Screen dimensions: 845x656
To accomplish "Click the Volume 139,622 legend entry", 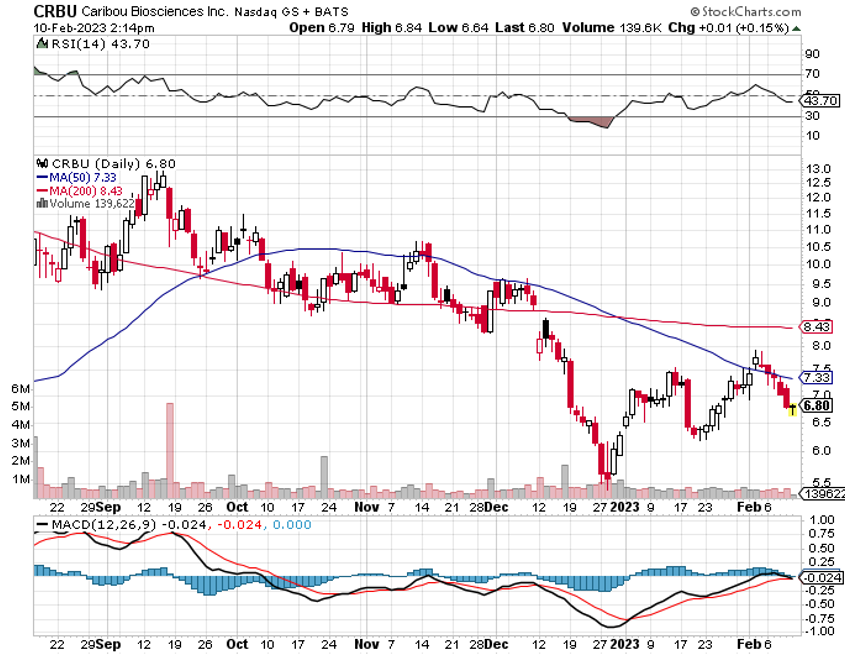I will 91,203.
